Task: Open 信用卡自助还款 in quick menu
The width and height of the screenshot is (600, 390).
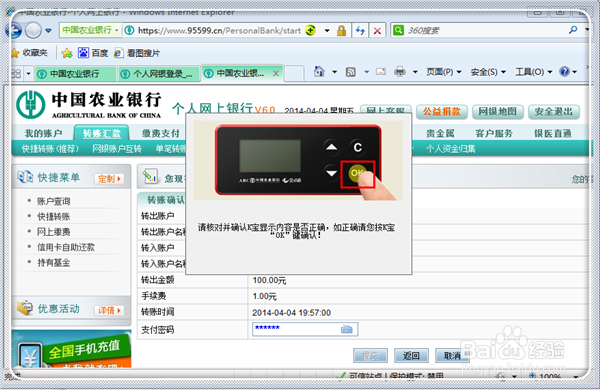Action: pyautogui.click(x=66, y=247)
